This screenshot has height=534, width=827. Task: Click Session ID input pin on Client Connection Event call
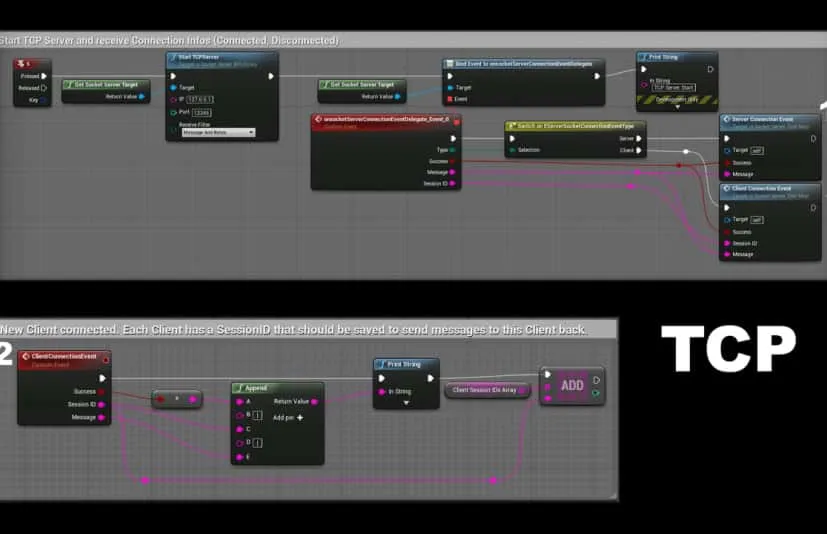(727, 243)
